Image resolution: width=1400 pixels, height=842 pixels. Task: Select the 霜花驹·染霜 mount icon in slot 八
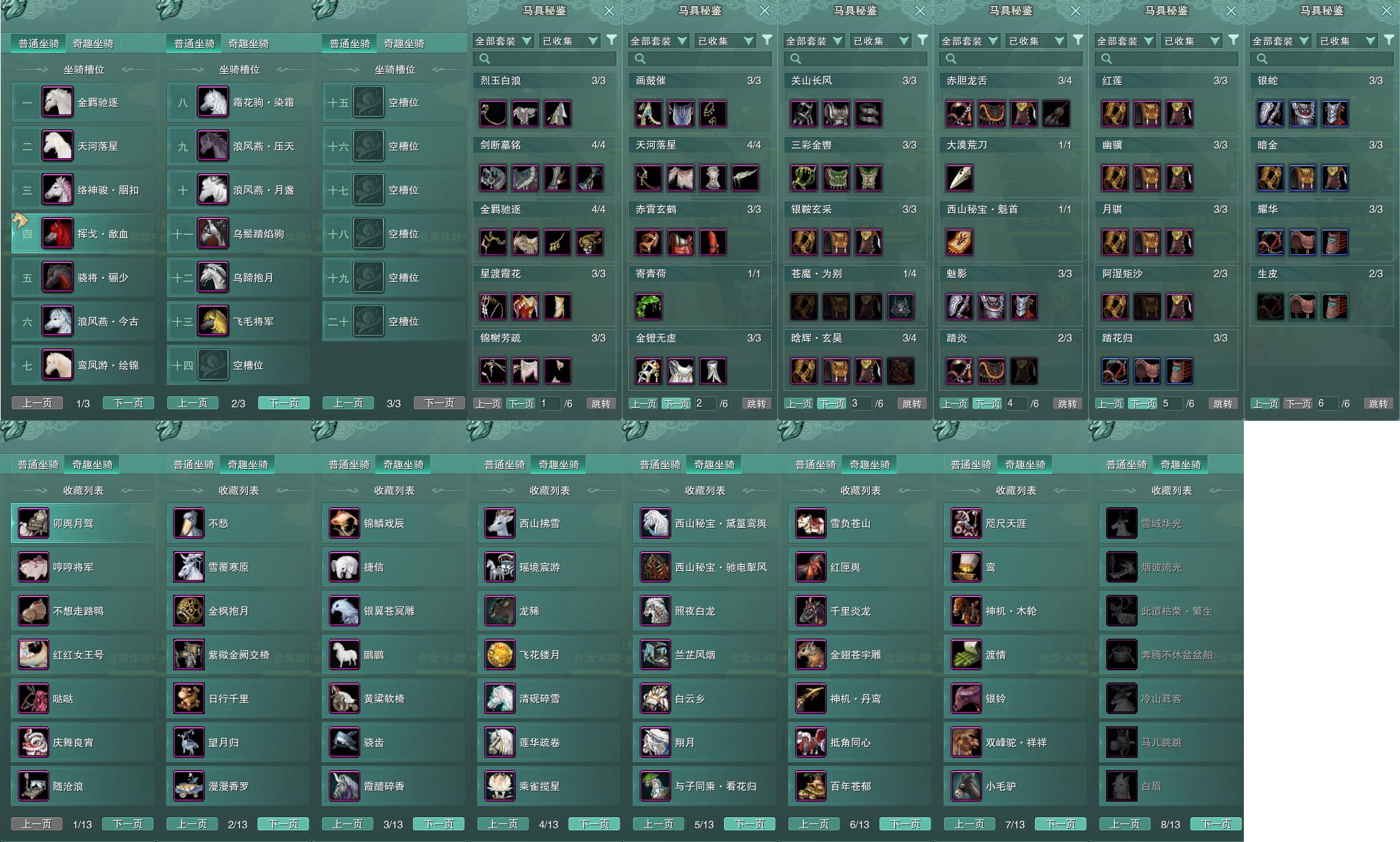213,102
